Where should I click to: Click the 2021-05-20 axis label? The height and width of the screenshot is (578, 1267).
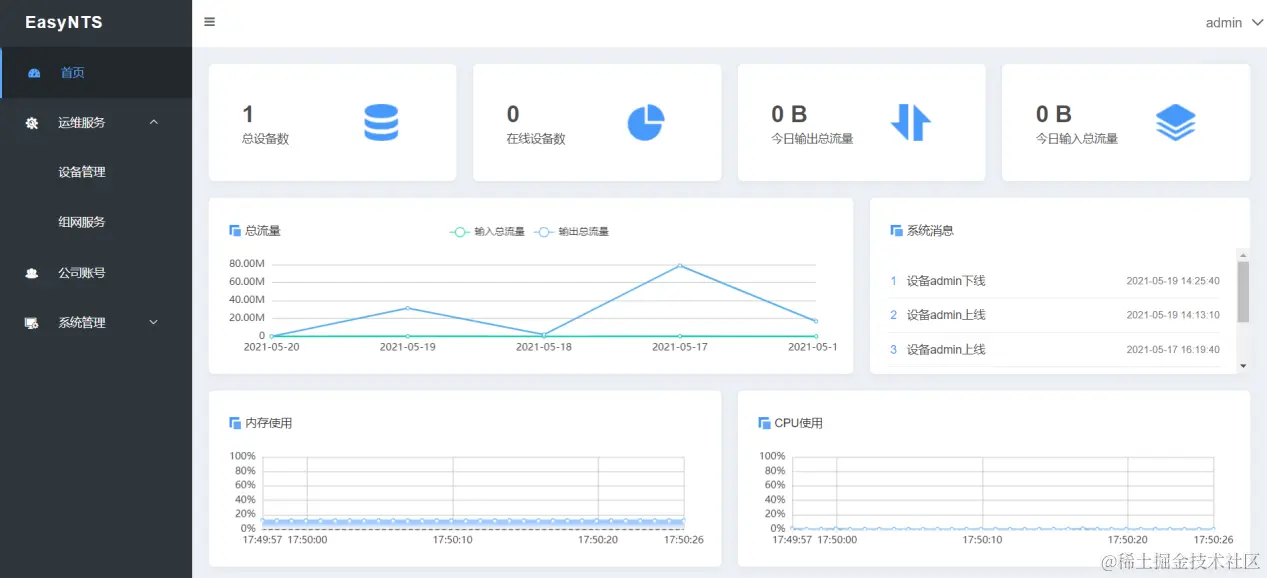click(271, 346)
